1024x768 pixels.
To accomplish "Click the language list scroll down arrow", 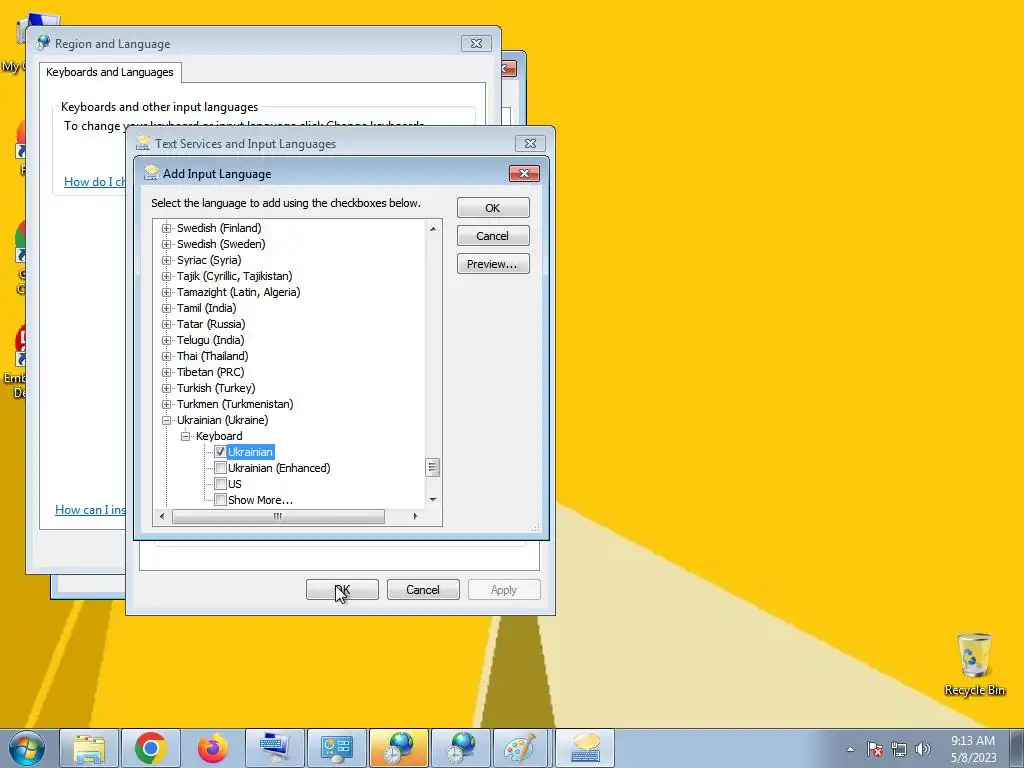I will pos(432,500).
